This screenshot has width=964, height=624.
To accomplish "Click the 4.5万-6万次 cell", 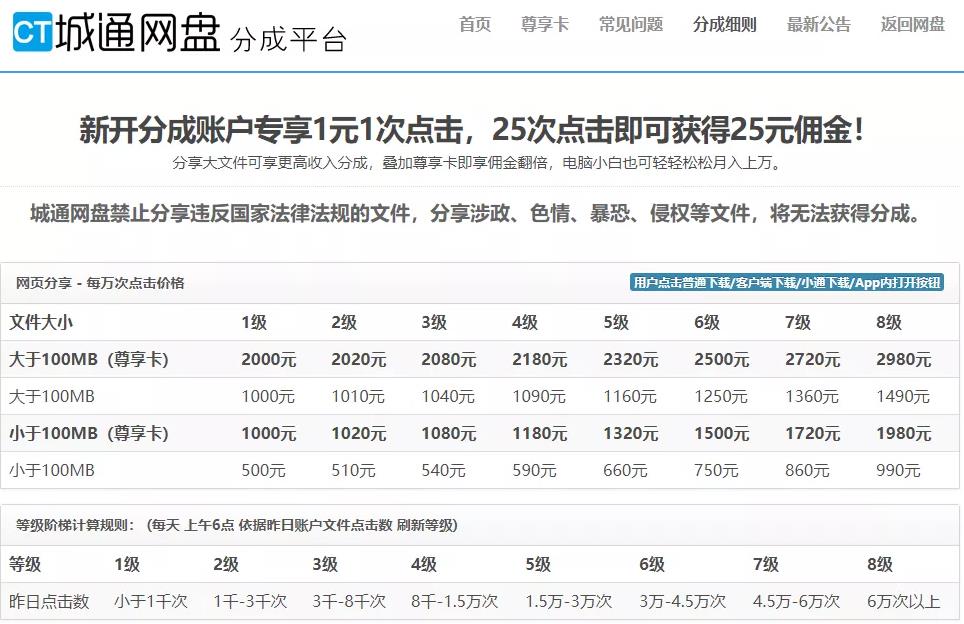I will 796,601.
